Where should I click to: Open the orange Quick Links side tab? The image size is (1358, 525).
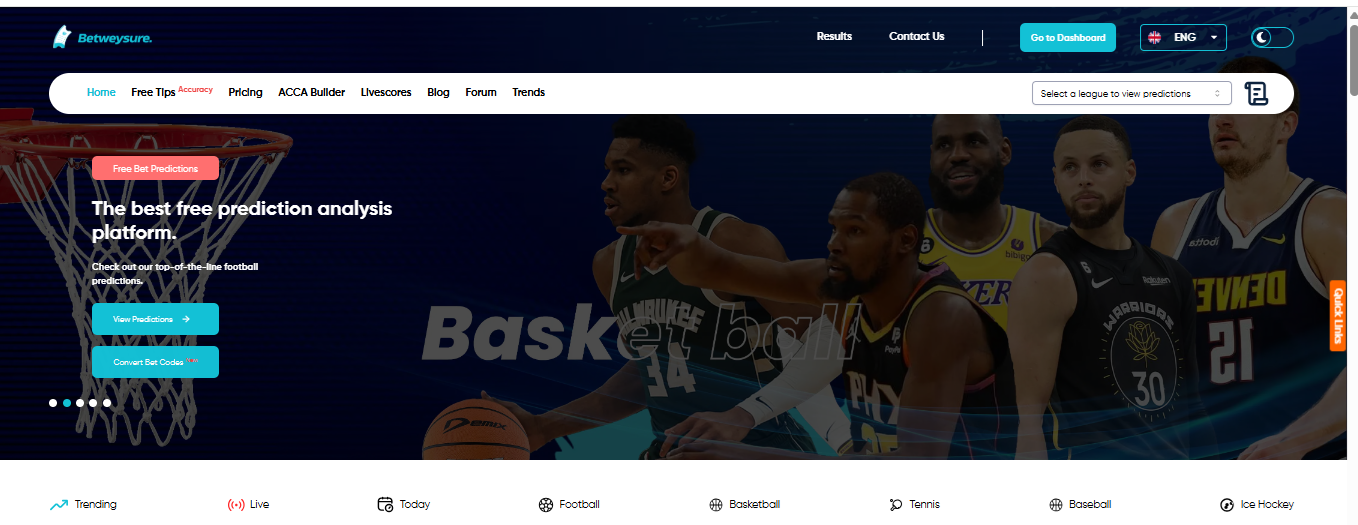(x=1337, y=315)
